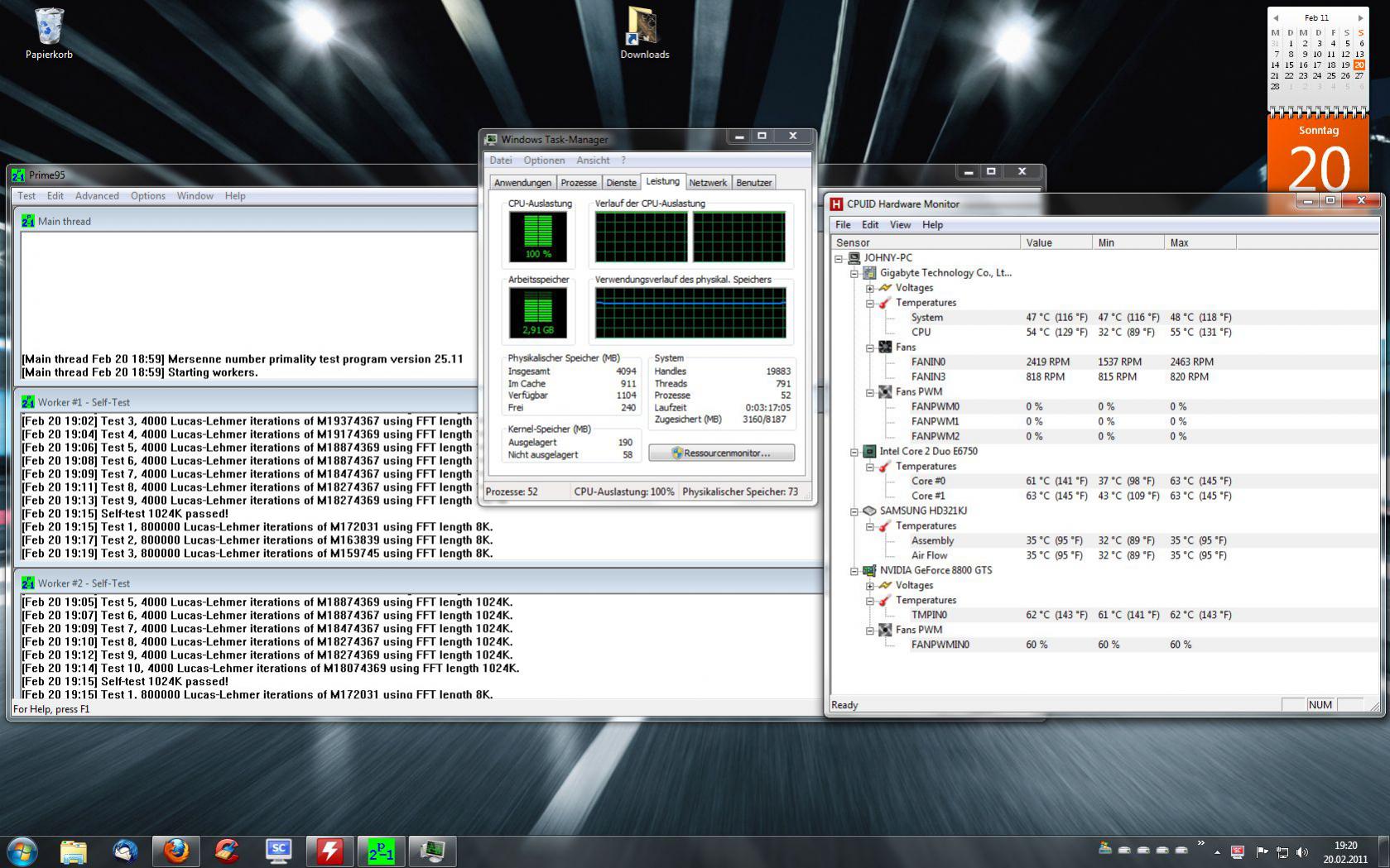Click the next month arrow in calendar
The image size is (1390, 868).
pos(1360,17)
